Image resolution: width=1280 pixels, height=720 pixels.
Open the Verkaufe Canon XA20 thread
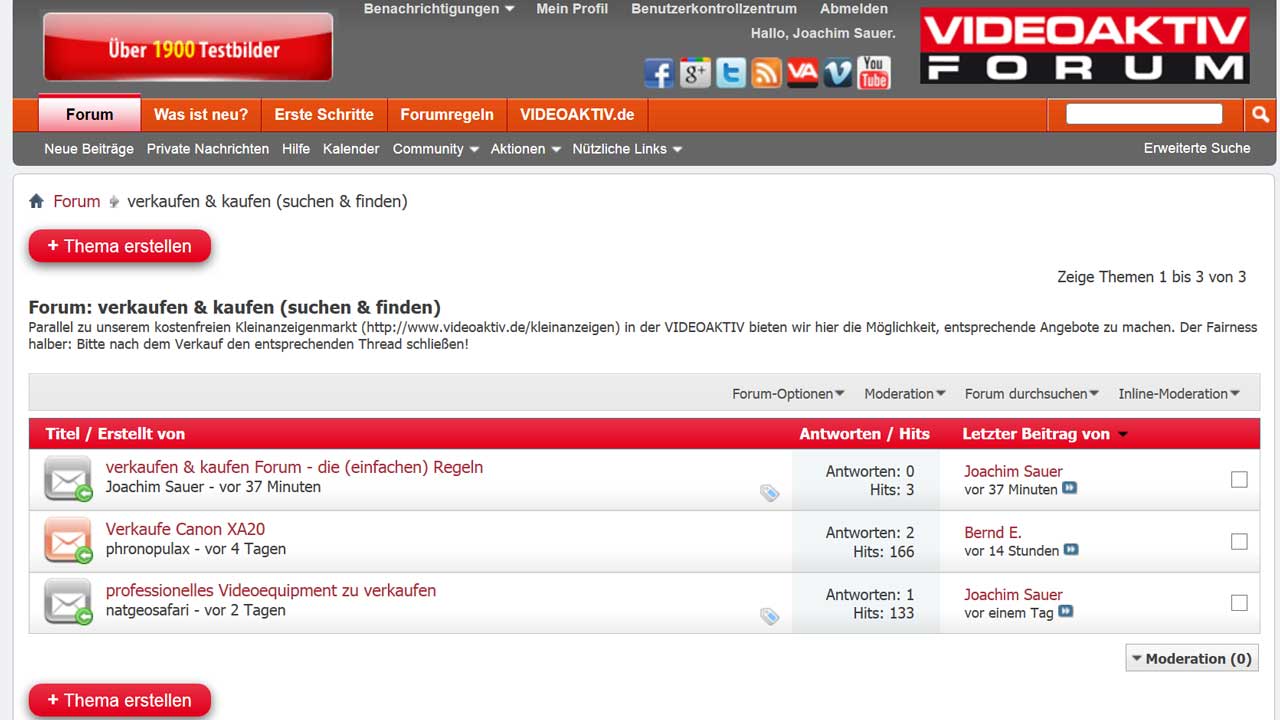click(185, 529)
